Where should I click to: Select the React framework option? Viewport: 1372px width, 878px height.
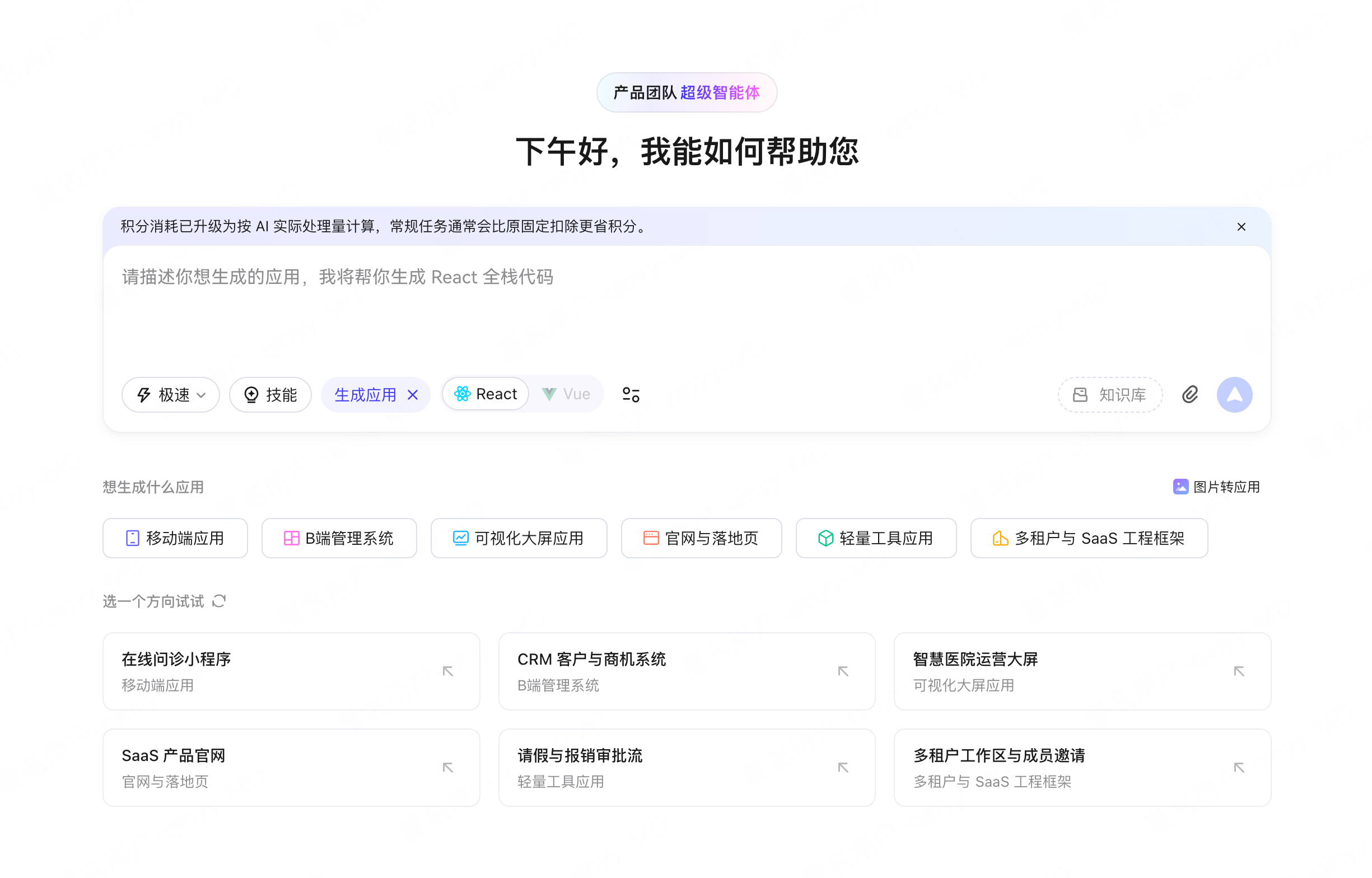pos(486,394)
